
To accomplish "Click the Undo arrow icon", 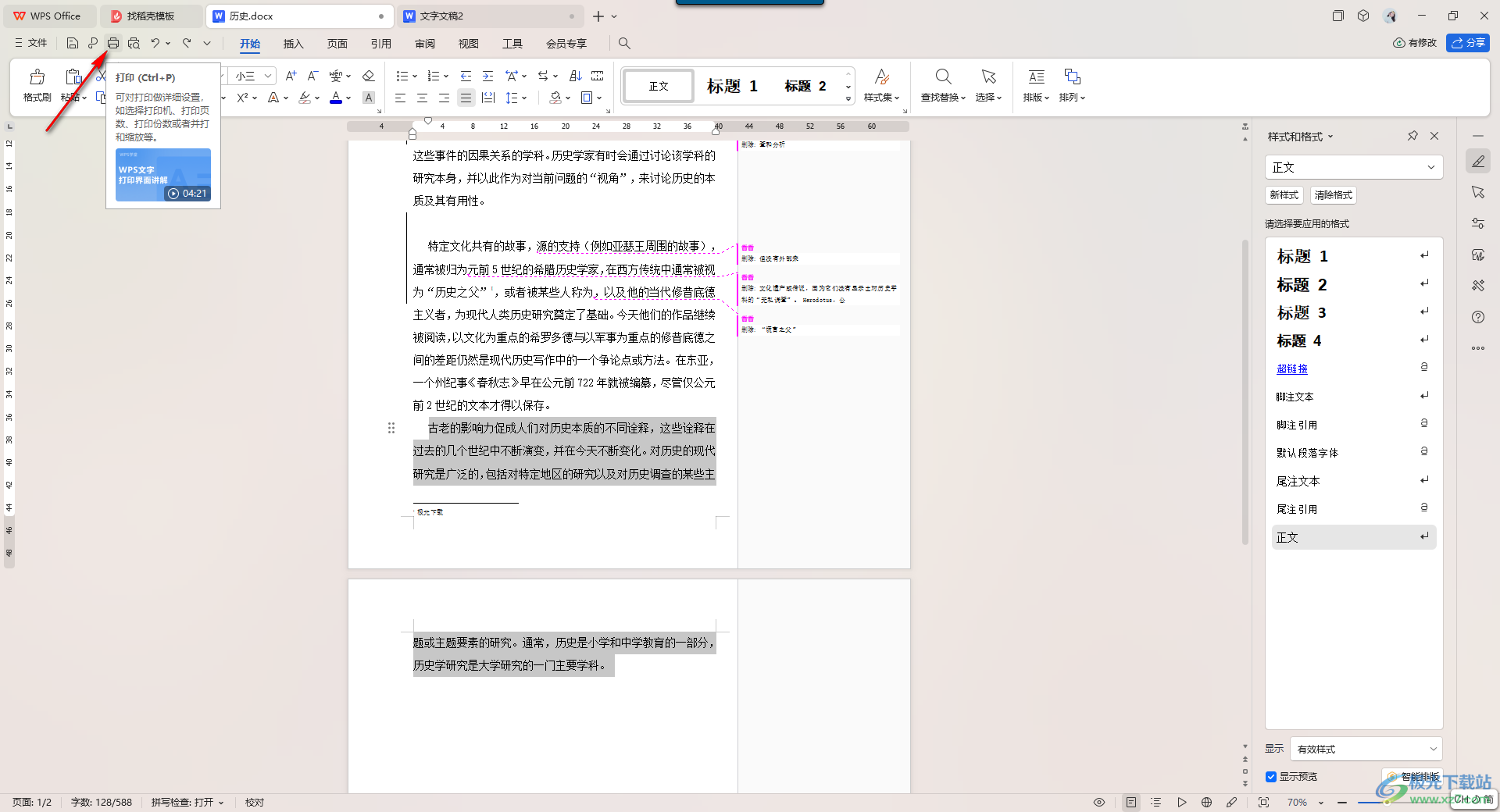I will [155, 44].
